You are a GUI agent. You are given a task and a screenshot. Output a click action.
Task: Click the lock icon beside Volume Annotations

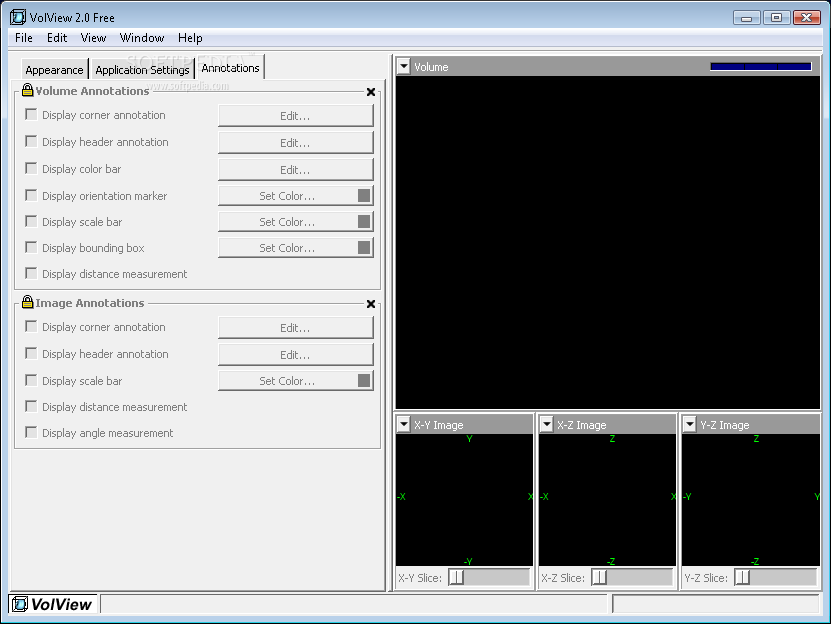pos(28,90)
